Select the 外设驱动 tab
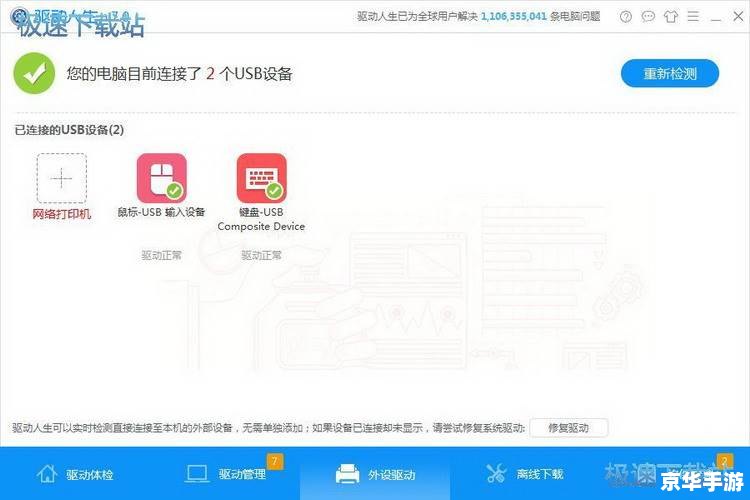Image resolution: width=750 pixels, height=500 pixels. tap(375, 474)
